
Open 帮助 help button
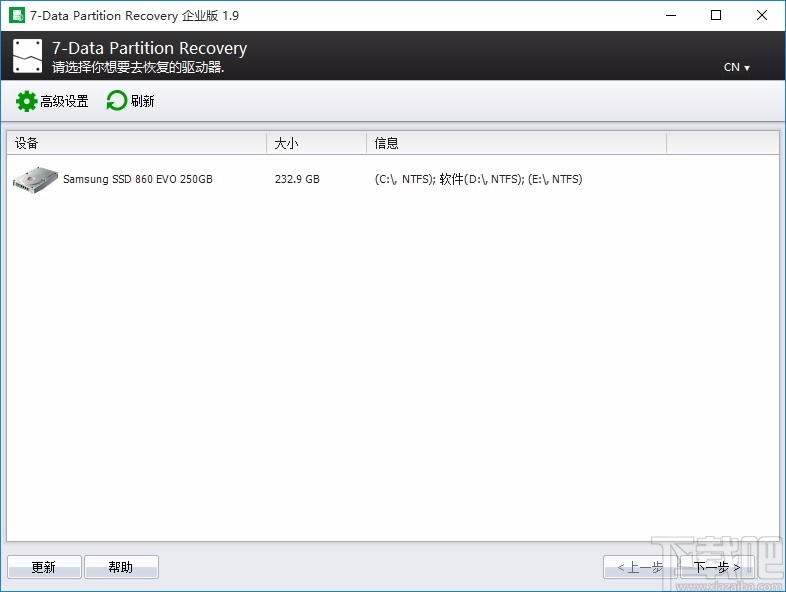tap(121, 567)
